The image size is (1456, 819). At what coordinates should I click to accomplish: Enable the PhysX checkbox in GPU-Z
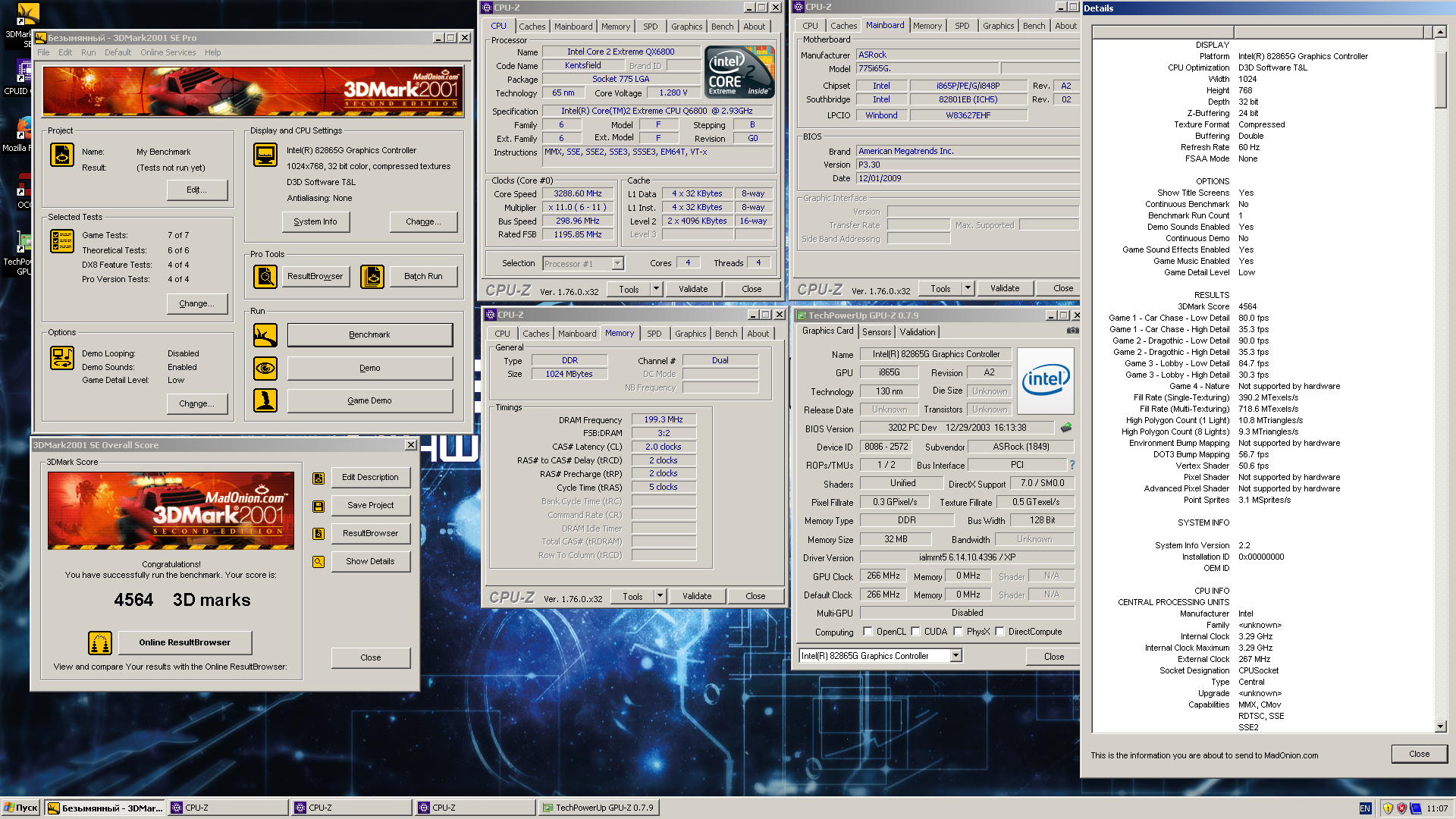pyautogui.click(x=958, y=632)
